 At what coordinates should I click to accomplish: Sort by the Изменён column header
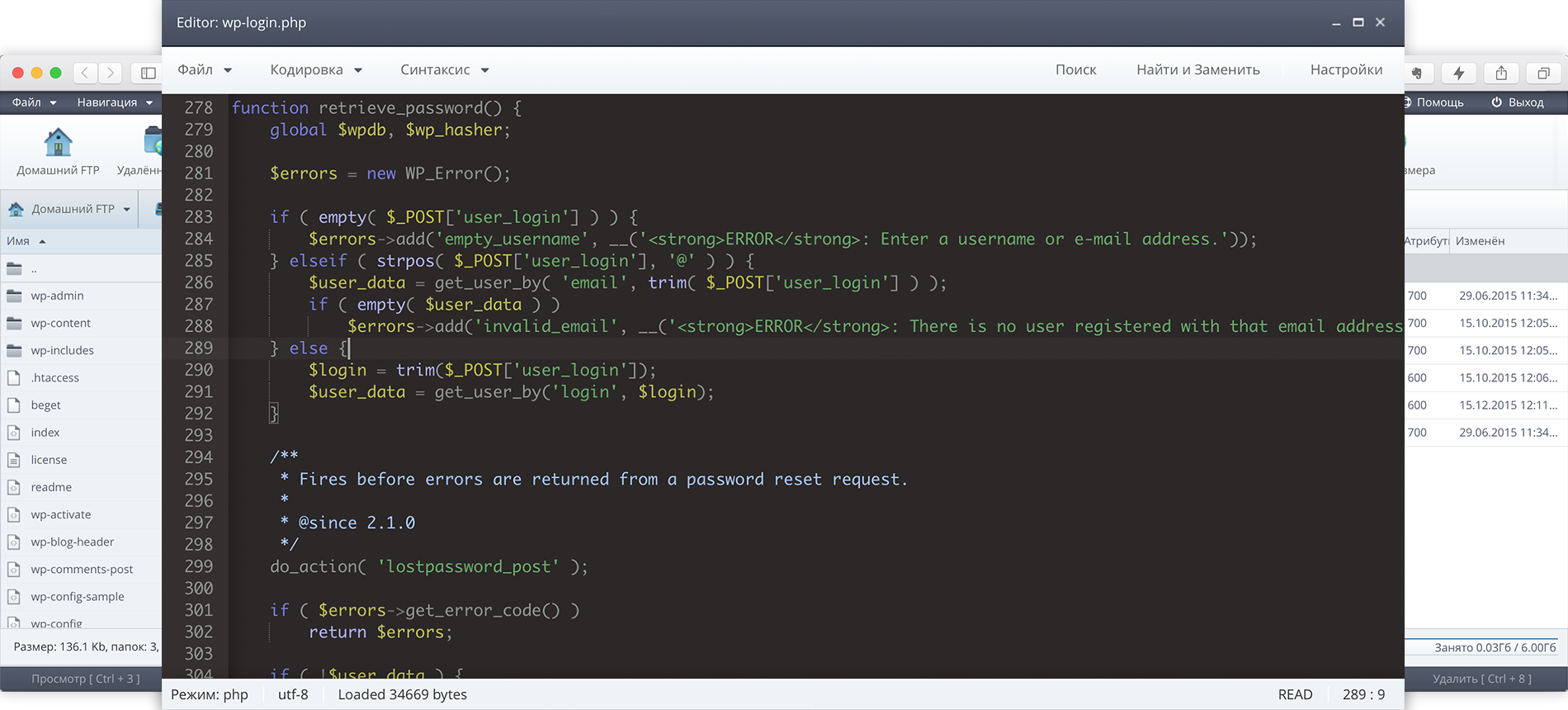pos(1481,241)
